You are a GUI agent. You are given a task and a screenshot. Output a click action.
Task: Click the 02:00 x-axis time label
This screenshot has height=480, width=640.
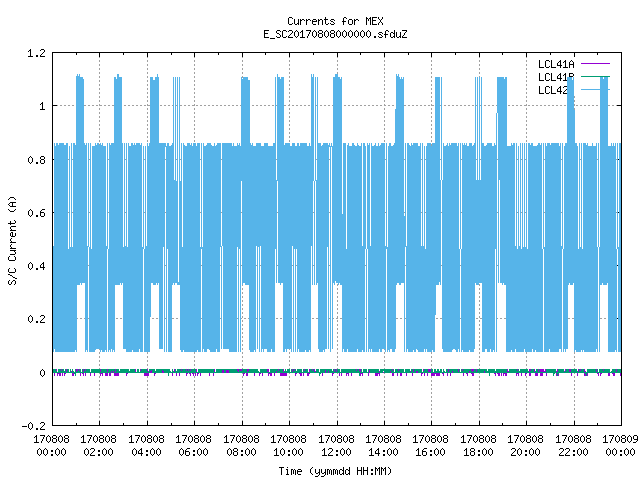pyautogui.click(x=98, y=453)
